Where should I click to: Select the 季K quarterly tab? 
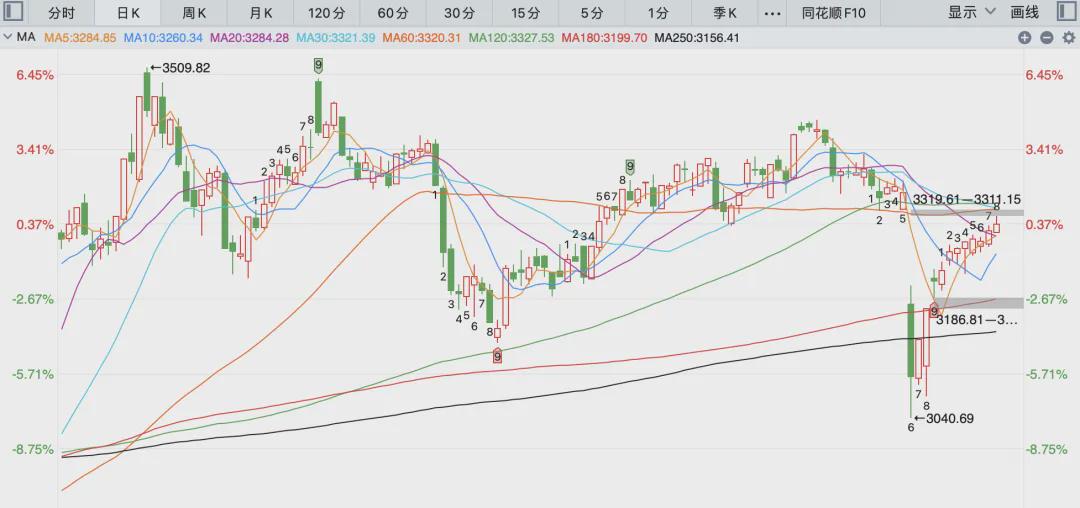point(725,13)
